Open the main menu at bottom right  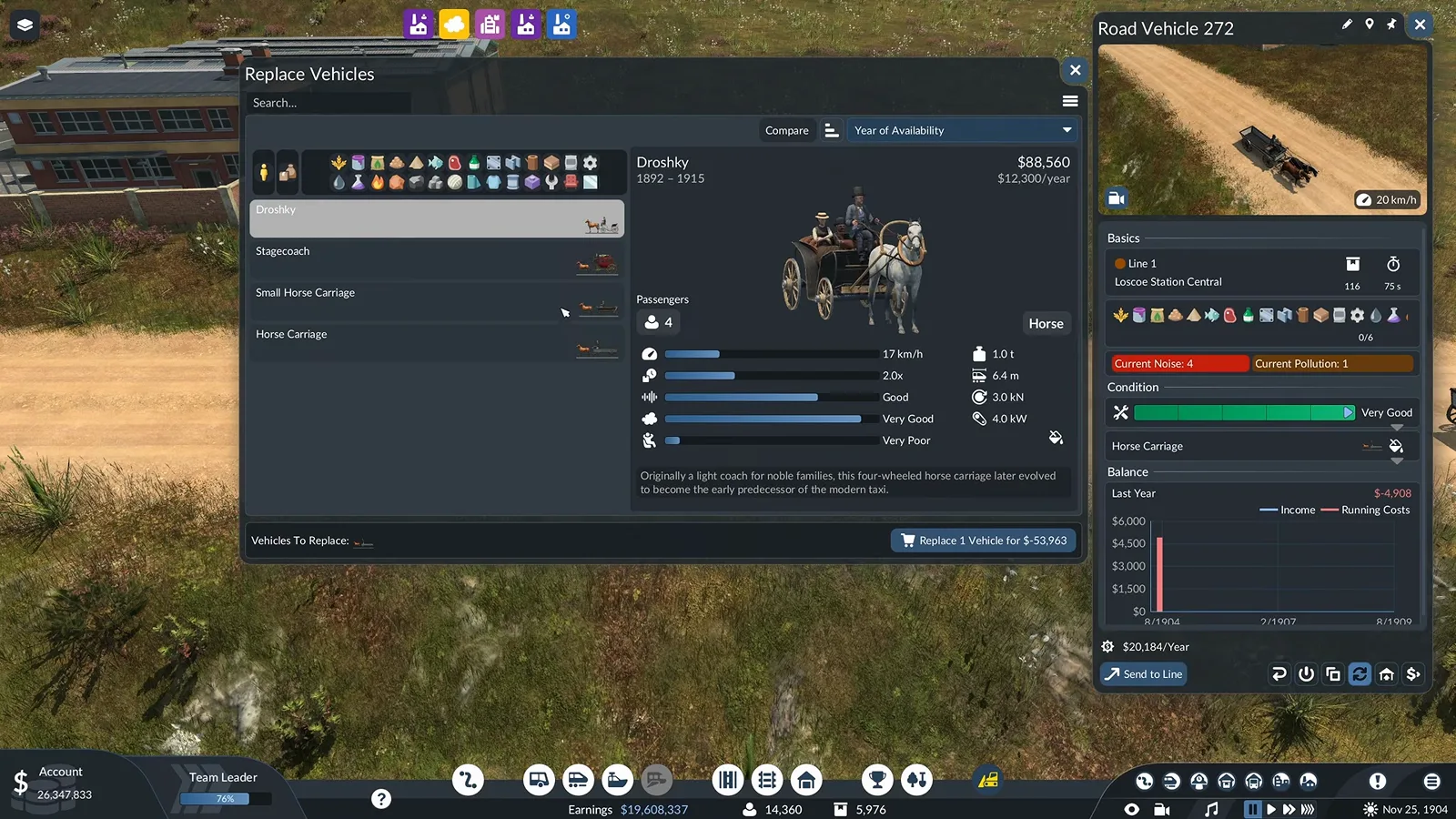pyautogui.click(x=1431, y=781)
